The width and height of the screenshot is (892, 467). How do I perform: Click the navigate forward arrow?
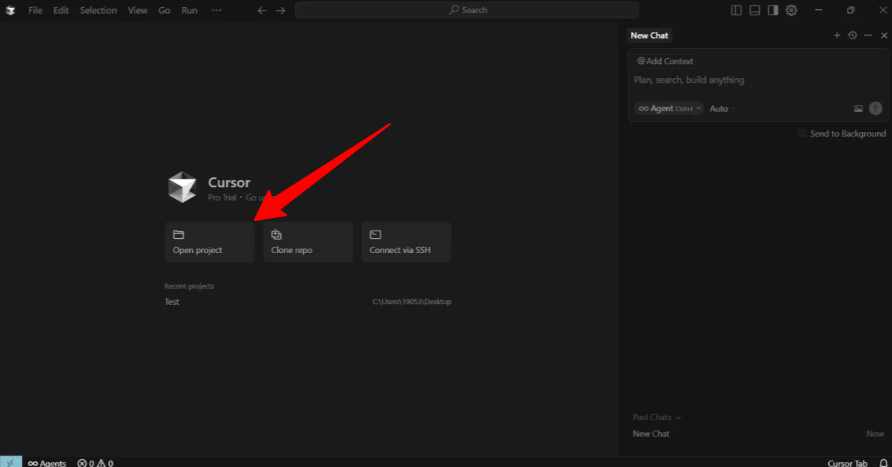click(280, 10)
